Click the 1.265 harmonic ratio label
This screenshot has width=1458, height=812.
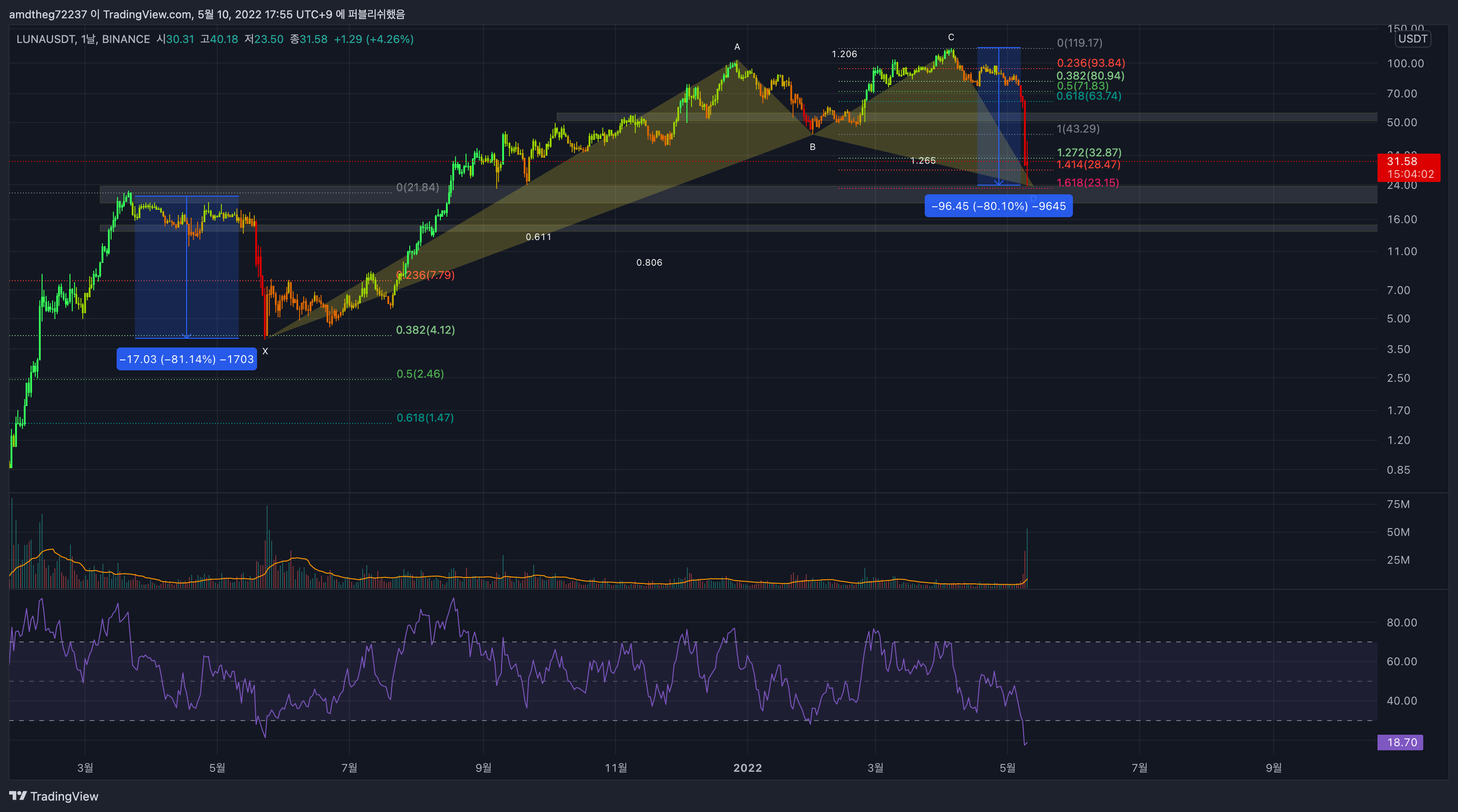click(922, 160)
